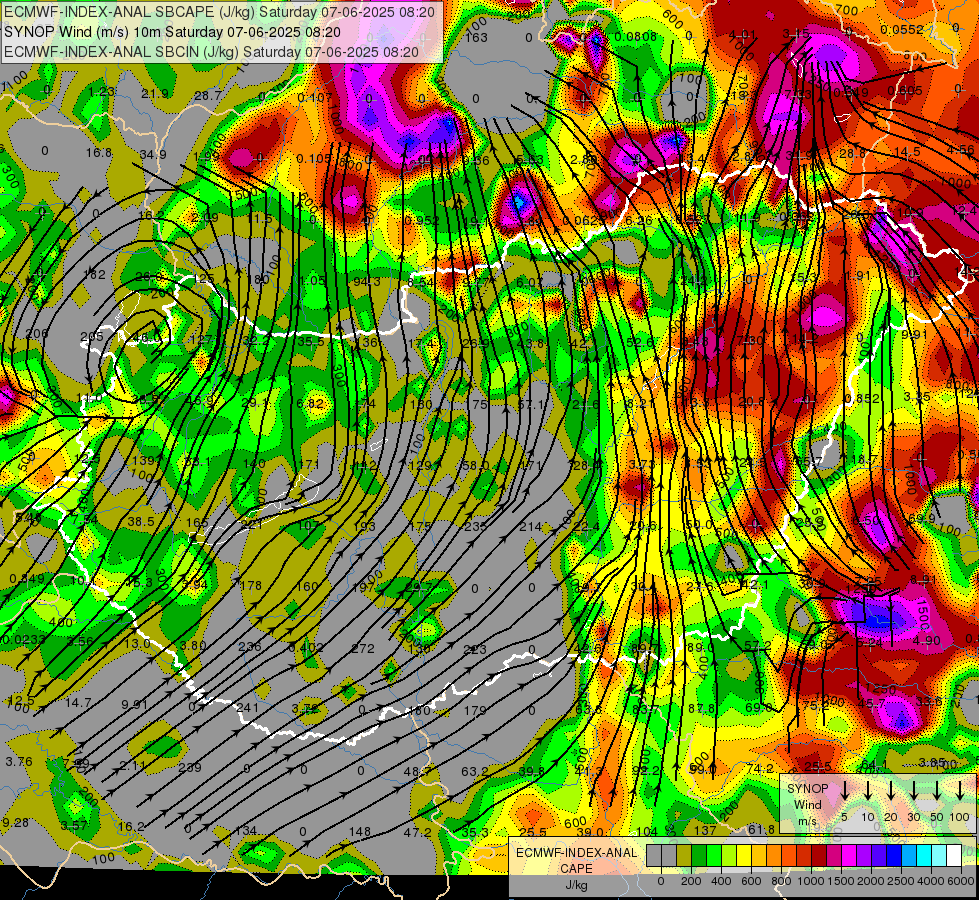Pick the bright cyan swatch in CAPE scale
This screenshot has height=900, width=979.
(924, 855)
